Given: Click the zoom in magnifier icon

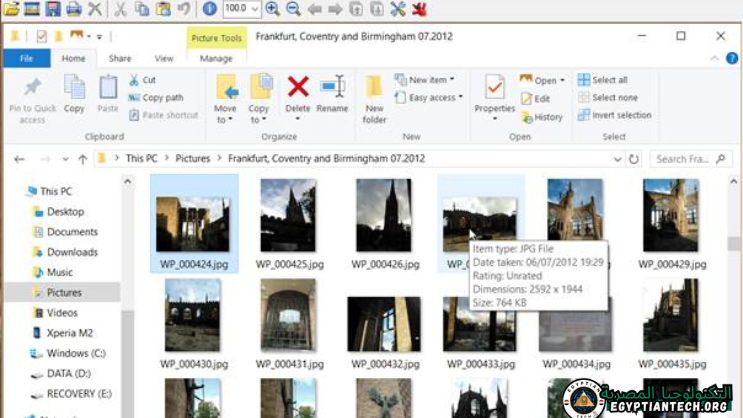Looking at the screenshot, I should coord(272,9).
